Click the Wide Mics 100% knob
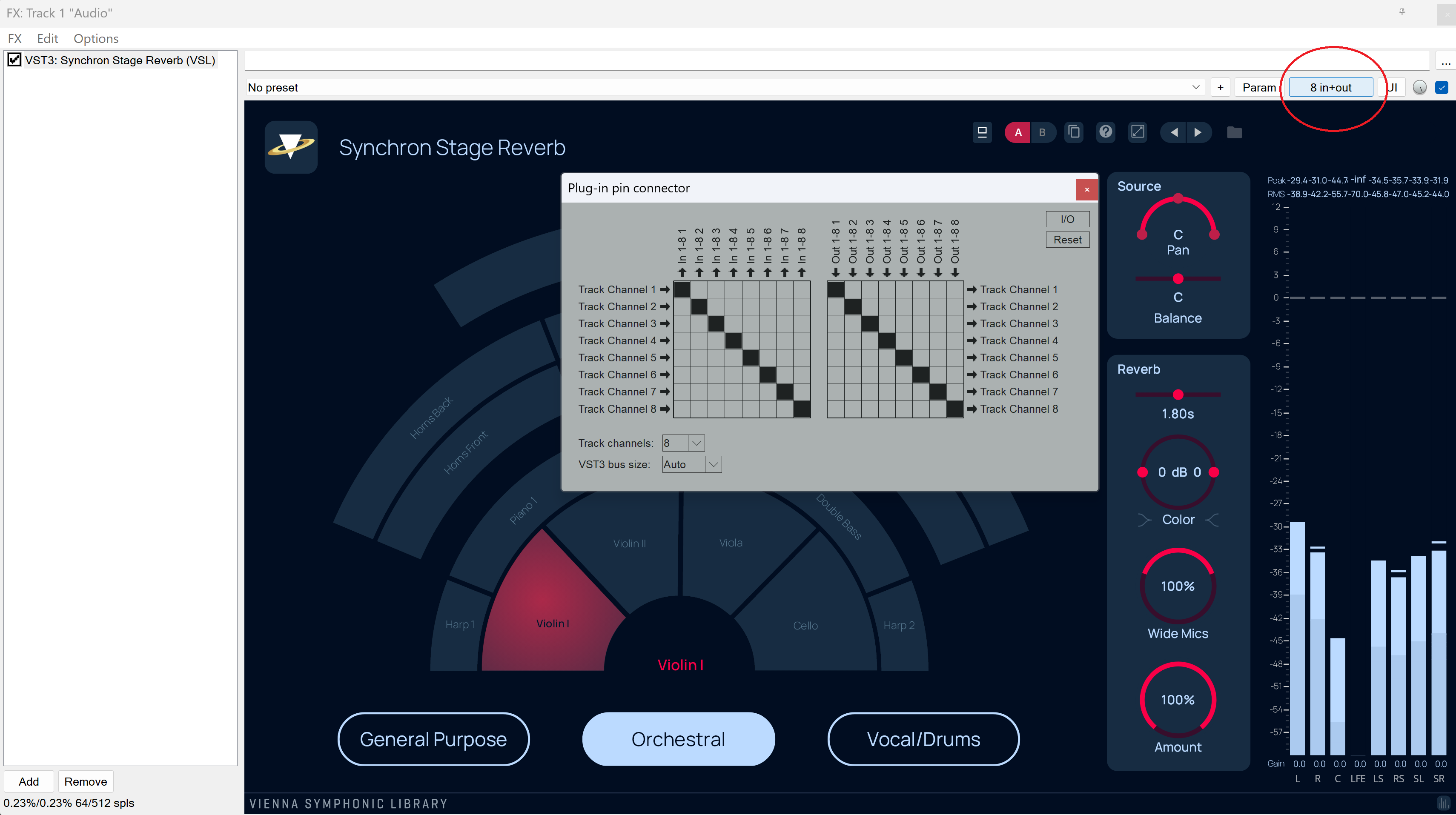 tap(1178, 586)
